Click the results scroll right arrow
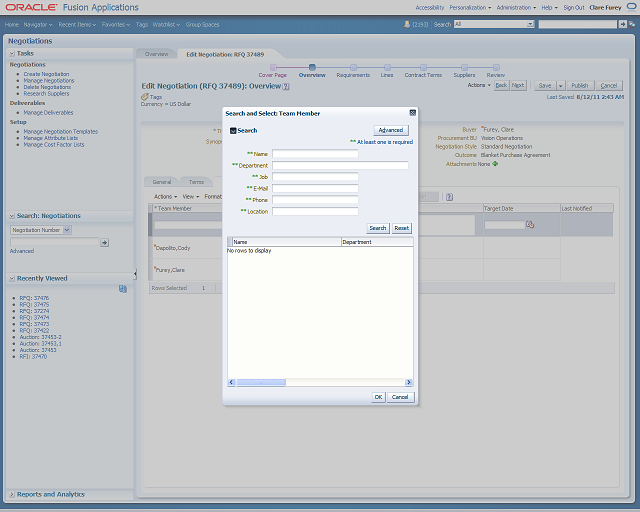The height and width of the screenshot is (512, 640). click(409, 382)
